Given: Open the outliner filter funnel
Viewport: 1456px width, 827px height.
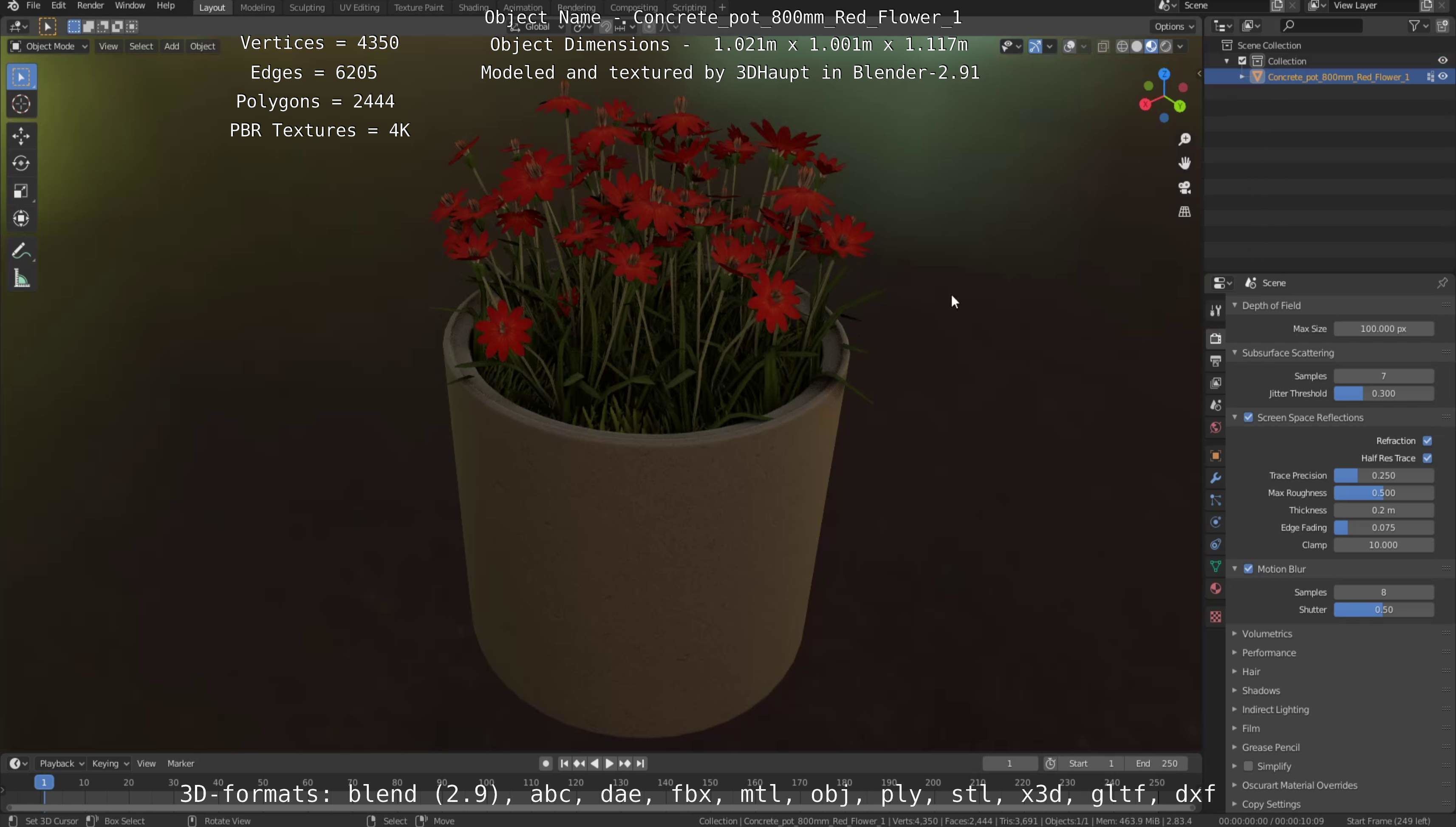Looking at the screenshot, I should pyautogui.click(x=1414, y=25).
